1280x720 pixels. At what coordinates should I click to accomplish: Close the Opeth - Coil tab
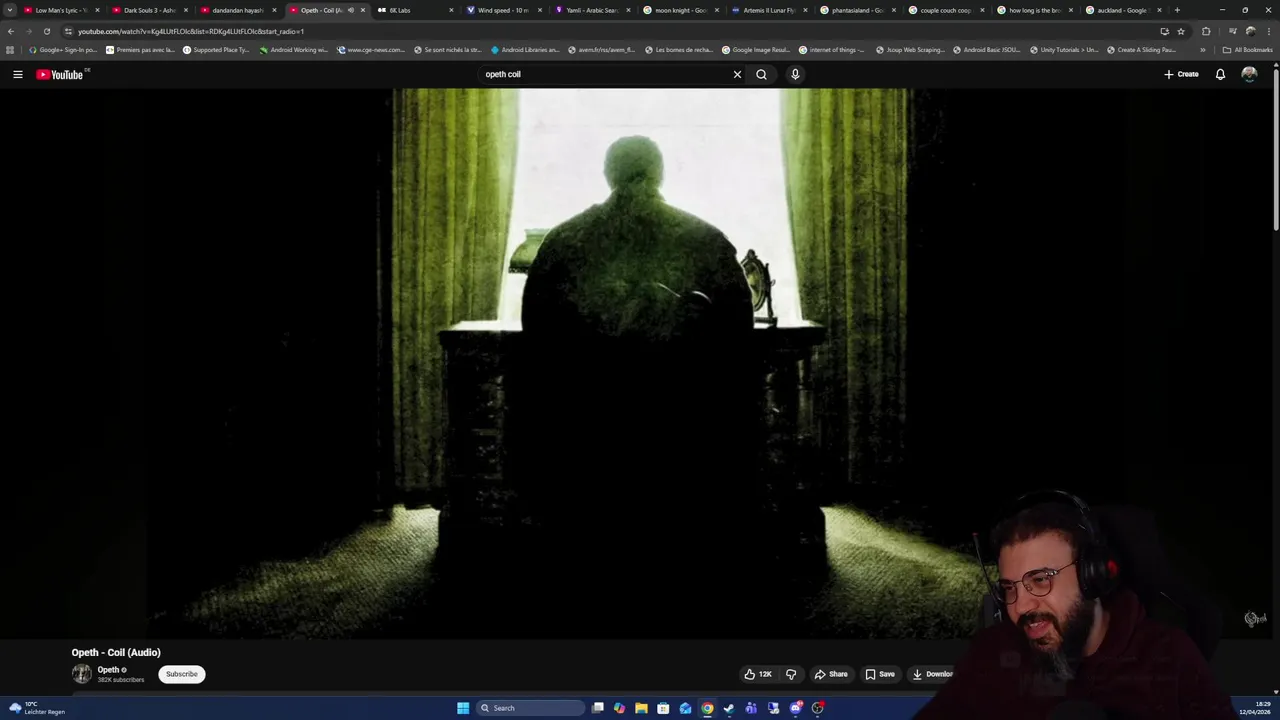[x=363, y=10]
